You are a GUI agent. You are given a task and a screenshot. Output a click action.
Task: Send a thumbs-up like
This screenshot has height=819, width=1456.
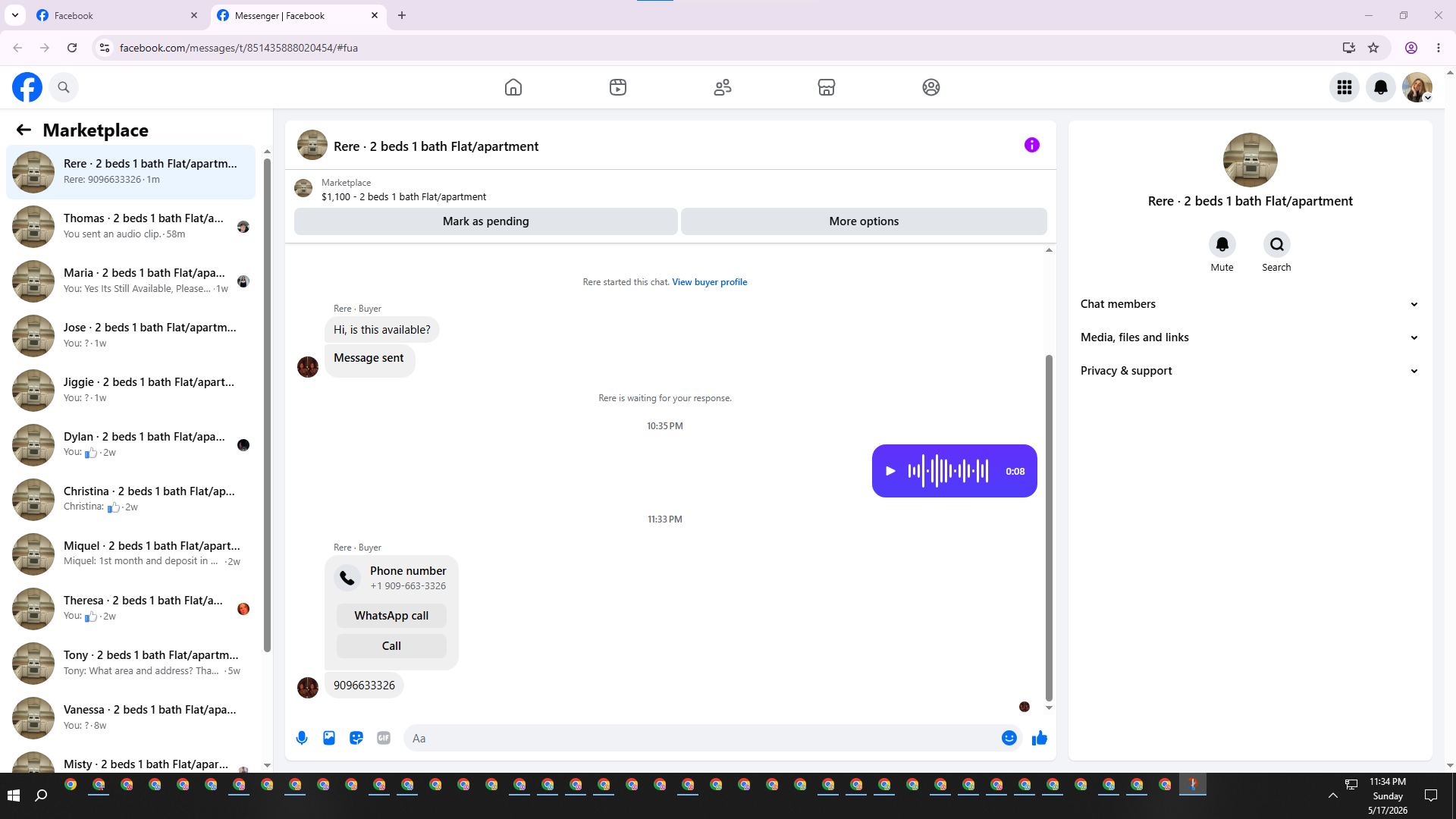[1040, 738]
